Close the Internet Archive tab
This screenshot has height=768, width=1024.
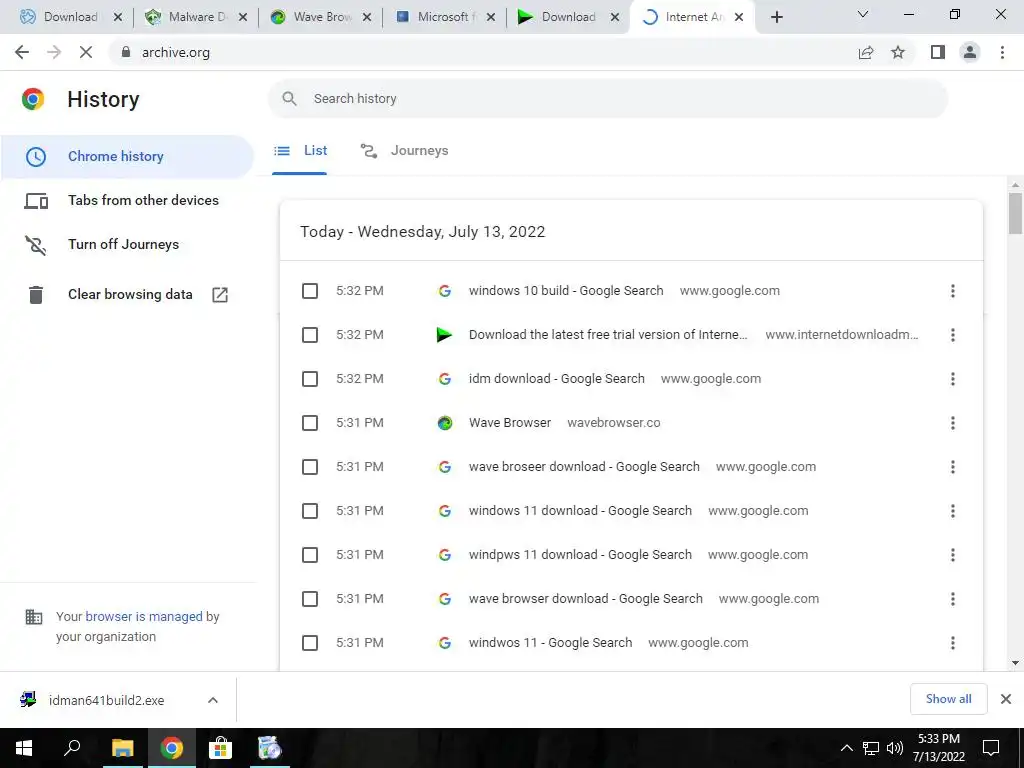point(739,17)
